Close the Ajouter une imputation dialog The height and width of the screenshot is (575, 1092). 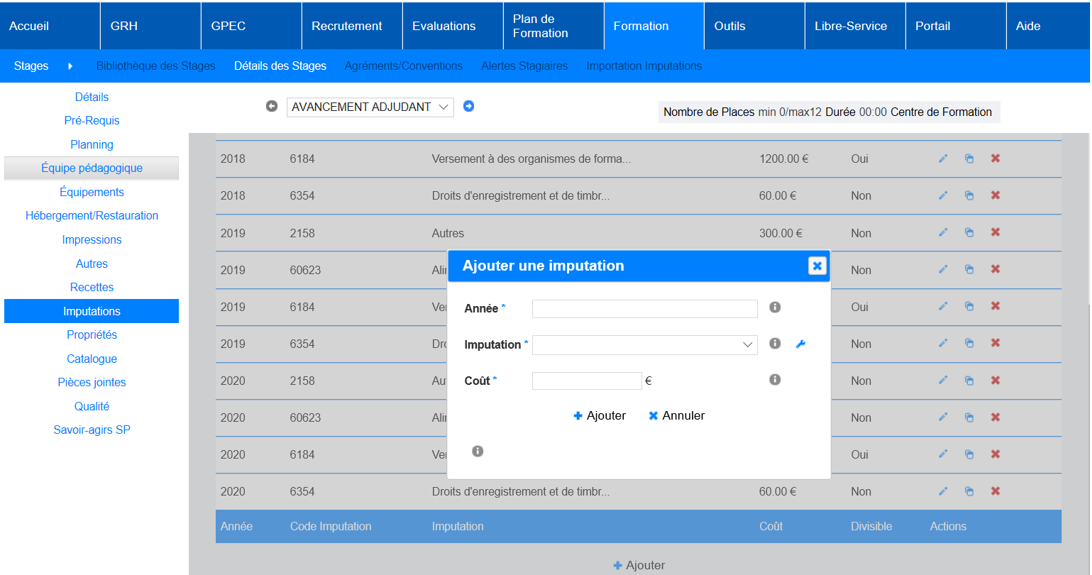[816, 266]
